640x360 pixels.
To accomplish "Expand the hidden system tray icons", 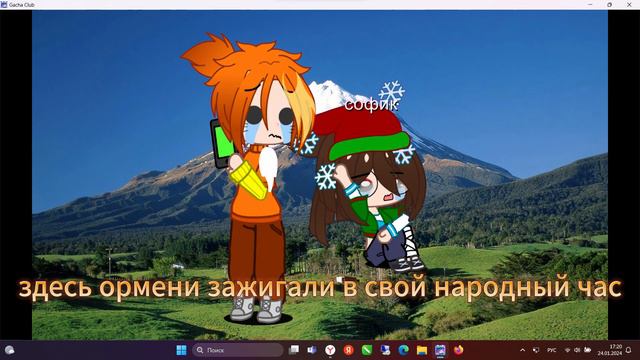I will [522, 350].
